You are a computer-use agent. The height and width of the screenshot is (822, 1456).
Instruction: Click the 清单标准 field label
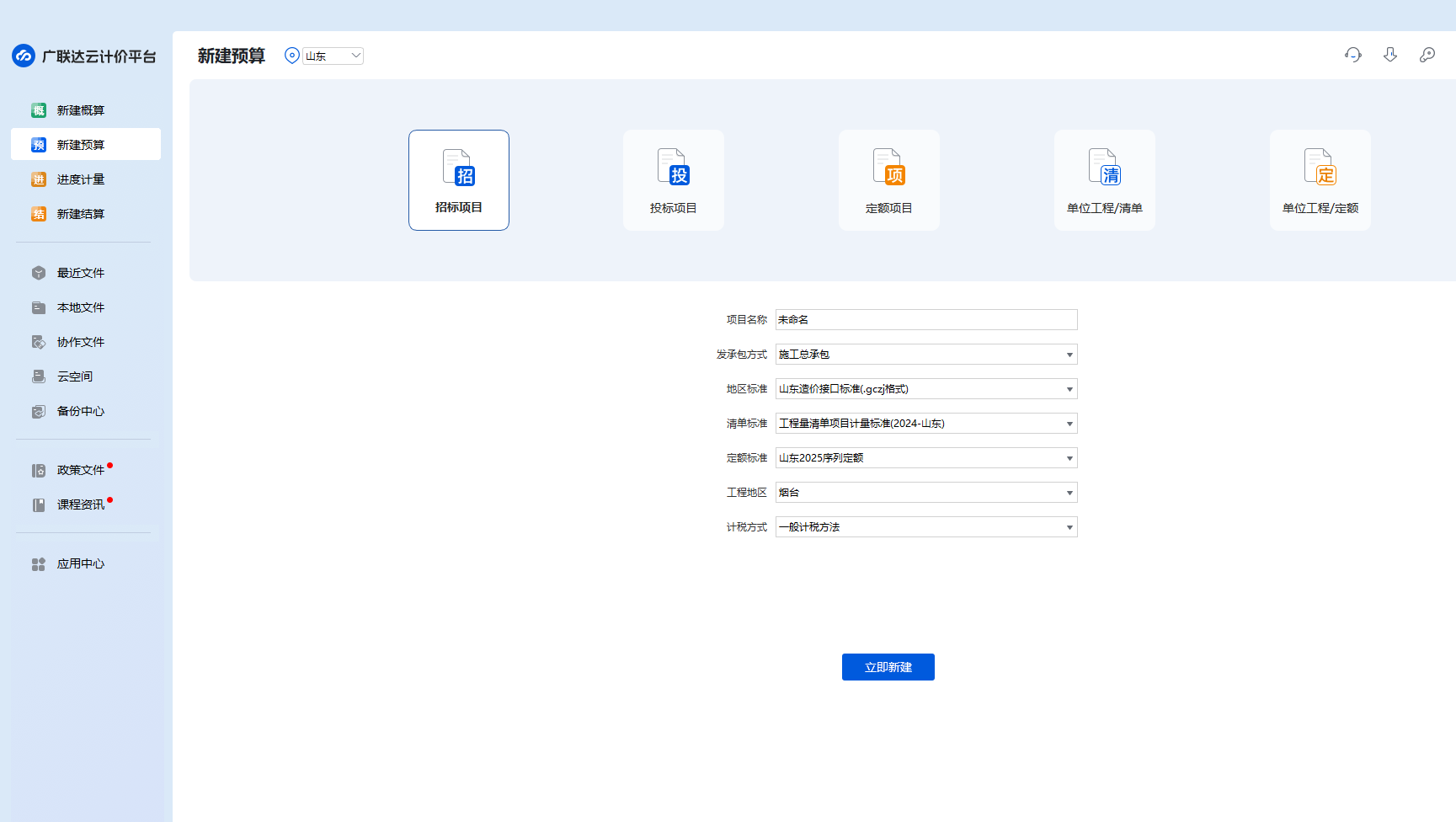coord(747,424)
